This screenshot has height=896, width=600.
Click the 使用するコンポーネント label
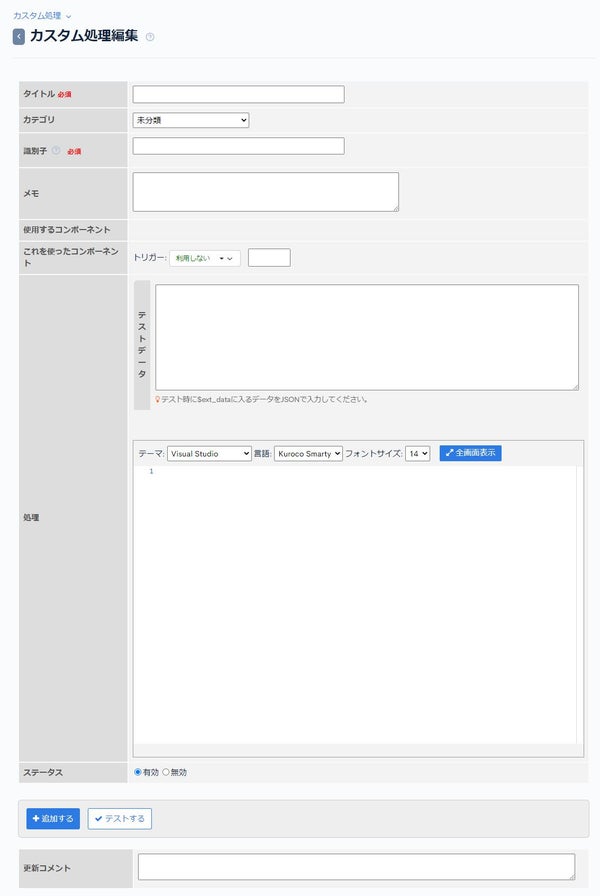point(66,230)
